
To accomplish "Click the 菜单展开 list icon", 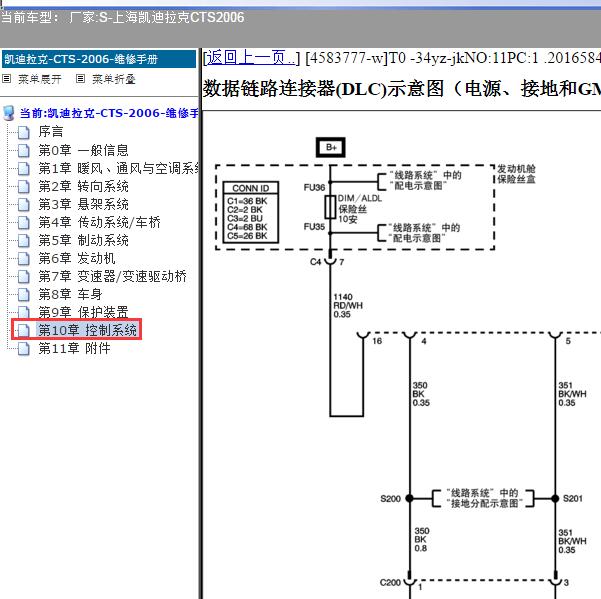I will [7, 79].
